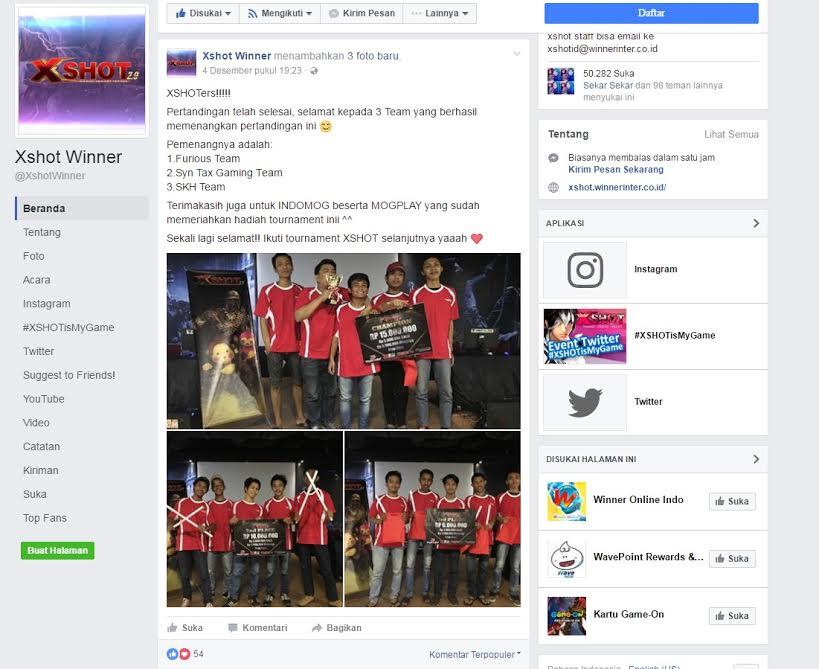Open Foto in the sidebar
This screenshot has width=819, height=669.
(x=33, y=256)
